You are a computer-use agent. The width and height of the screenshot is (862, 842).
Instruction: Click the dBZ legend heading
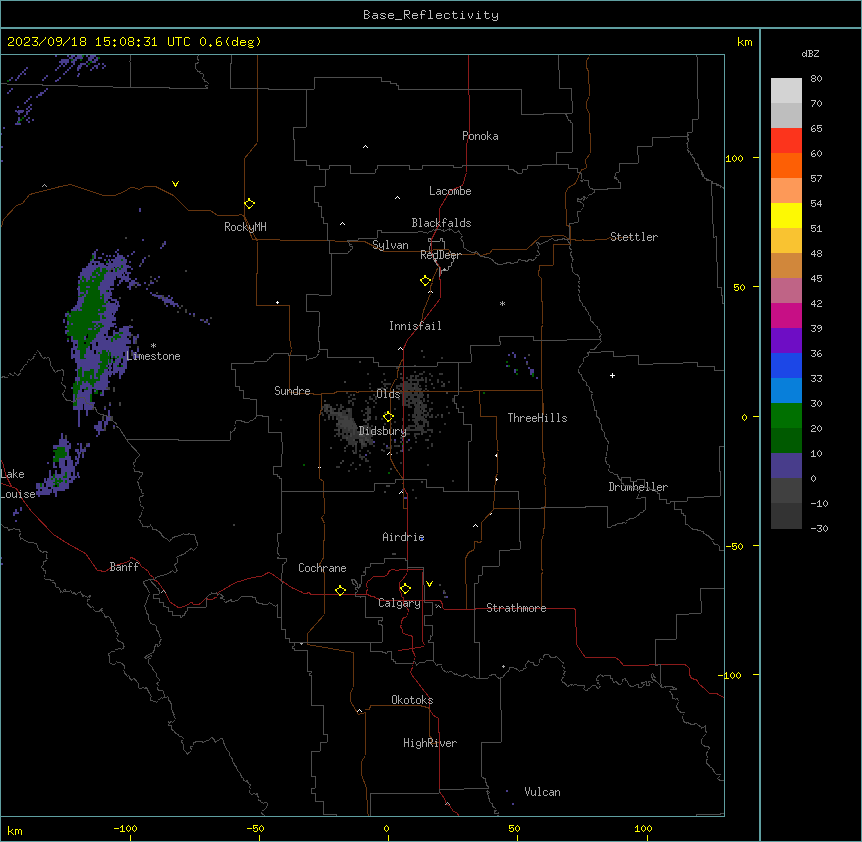click(x=810, y=54)
